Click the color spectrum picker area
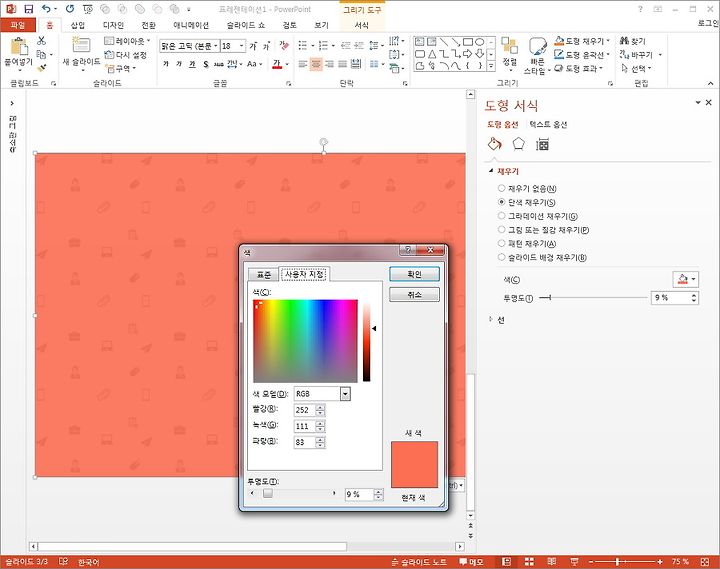Viewport: 720px width, 569px height. point(305,341)
